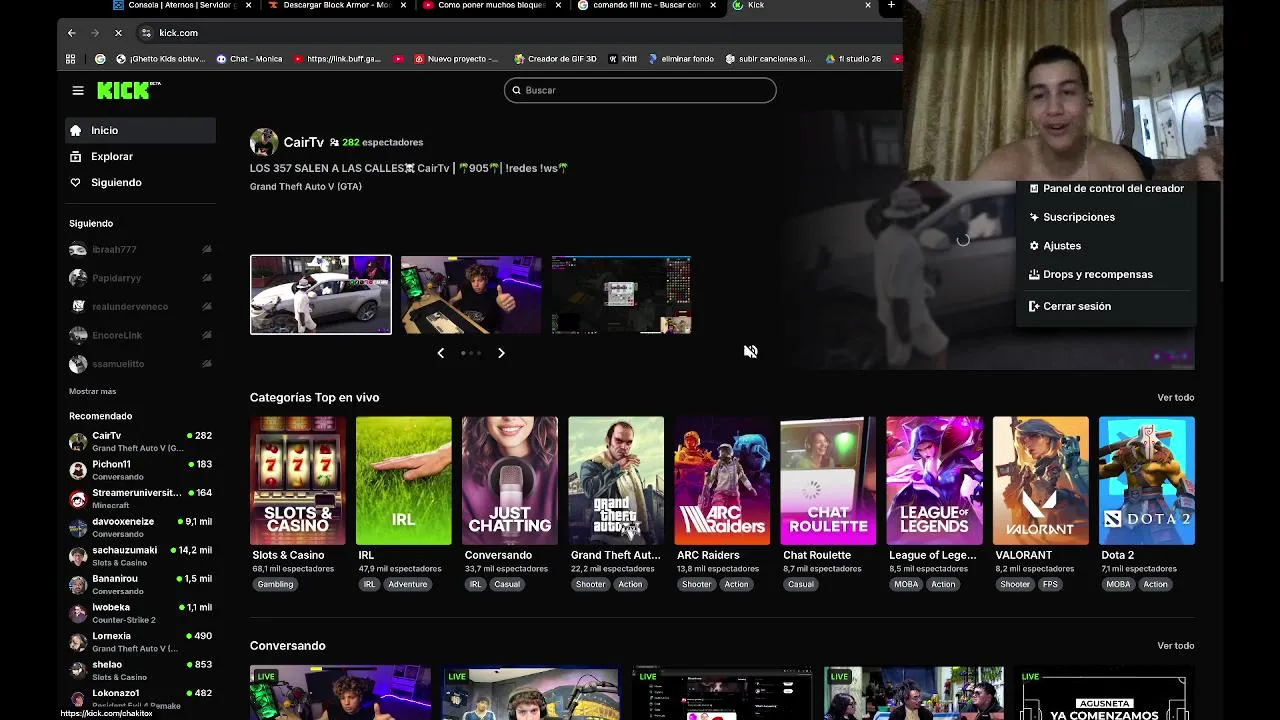Open Panel de control del creador
The height and width of the screenshot is (720, 1280).
point(1105,188)
